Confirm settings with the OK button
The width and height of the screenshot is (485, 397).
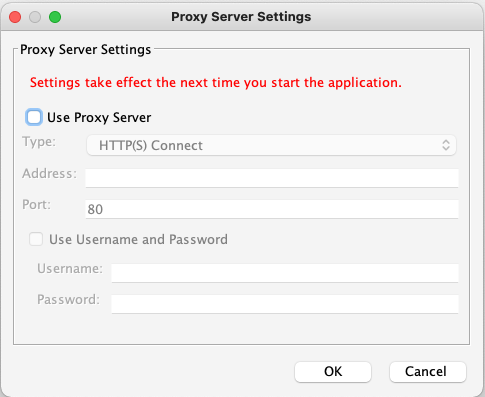(x=333, y=372)
